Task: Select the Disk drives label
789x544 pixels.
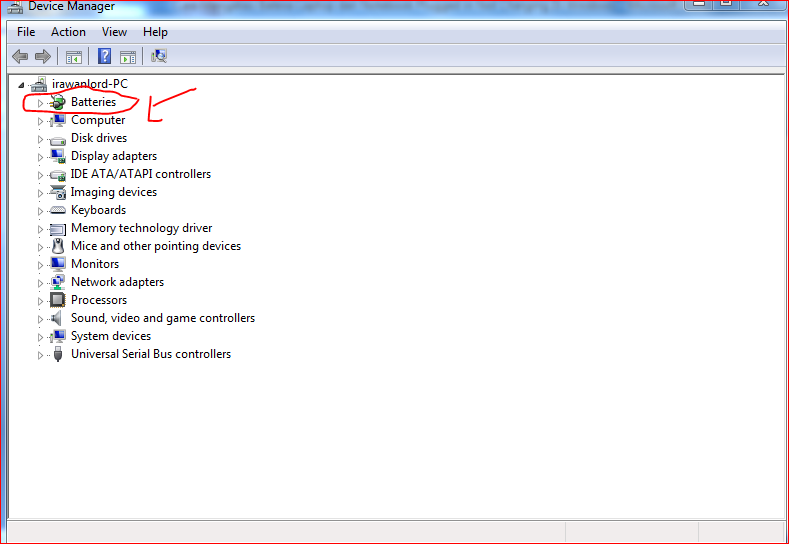Action: (x=99, y=138)
